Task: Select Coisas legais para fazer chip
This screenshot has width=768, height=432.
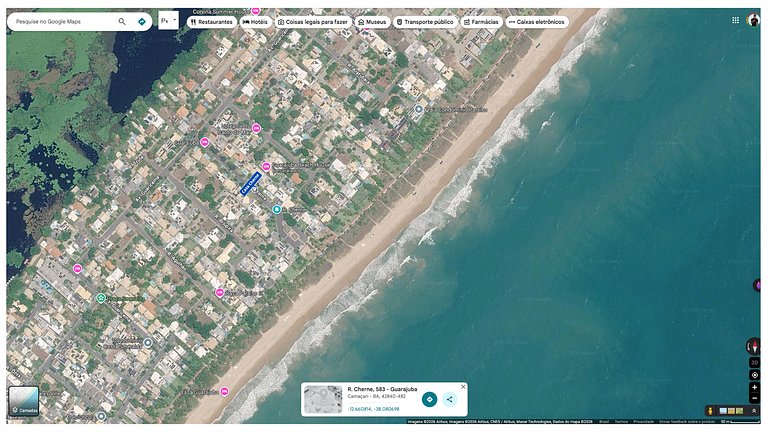Action: pyautogui.click(x=312, y=22)
